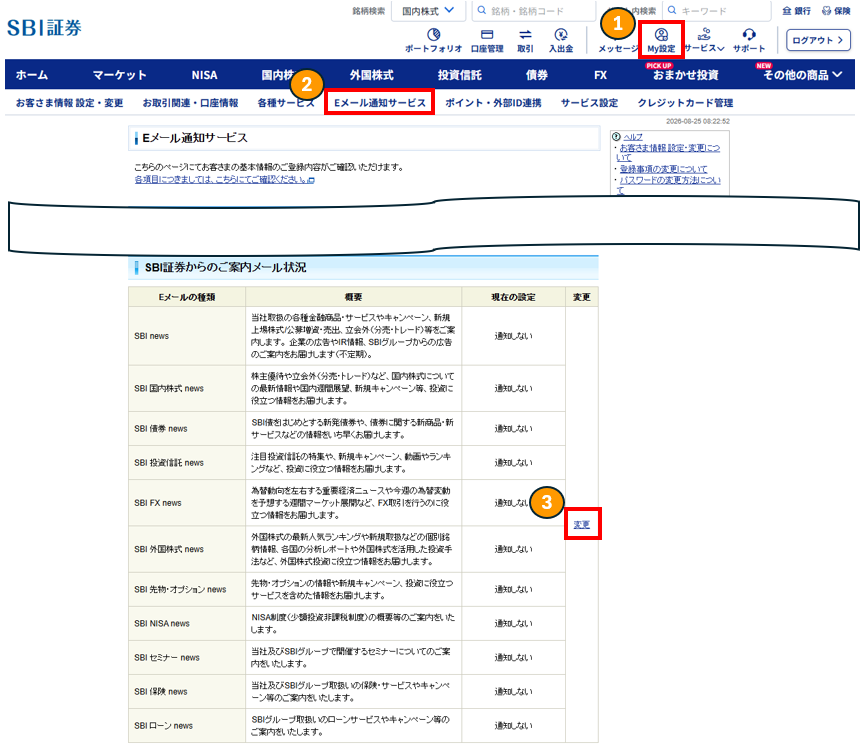Image resolution: width=867 pixels, height=748 pixels.
Task: Select お客さま情報 設定・変更 submenu
Action: [x=70, y=103]
